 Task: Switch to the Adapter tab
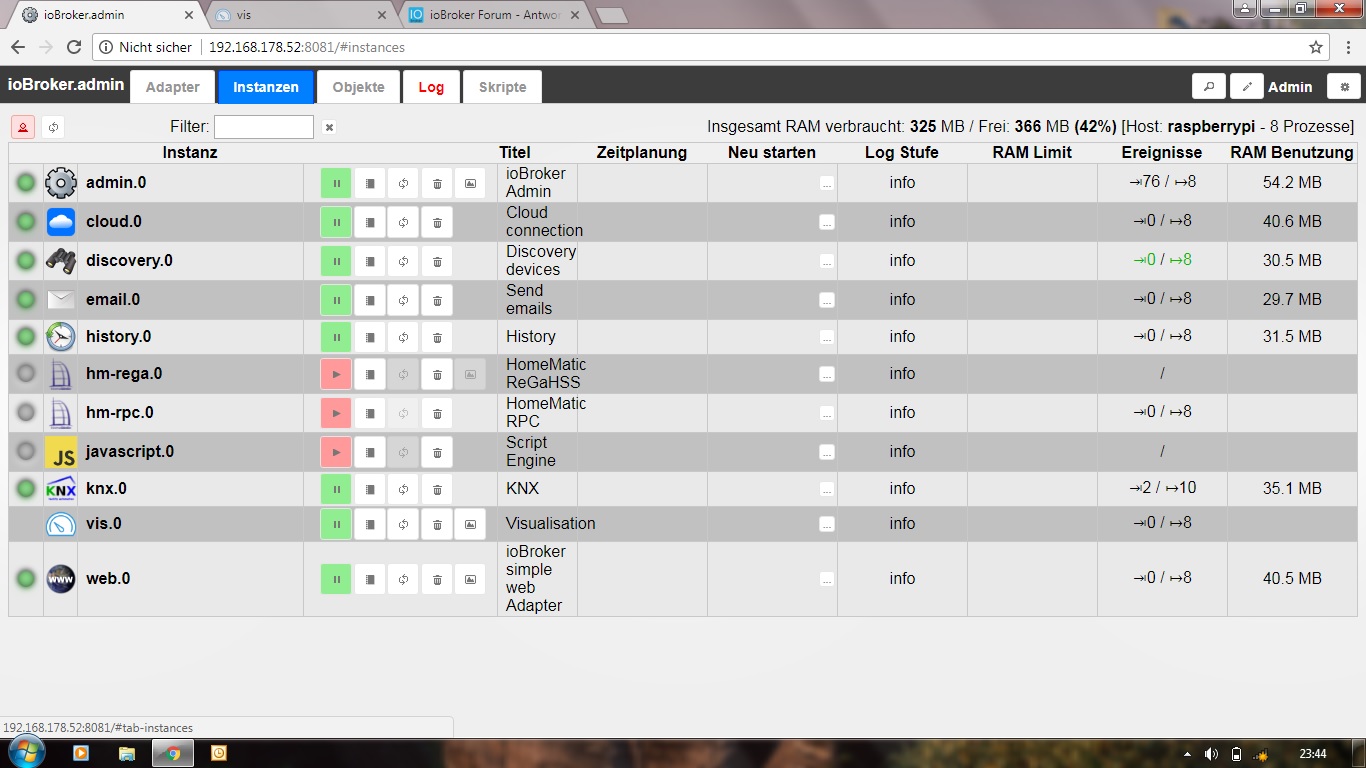pyautogui.click(x=173, y=87)
